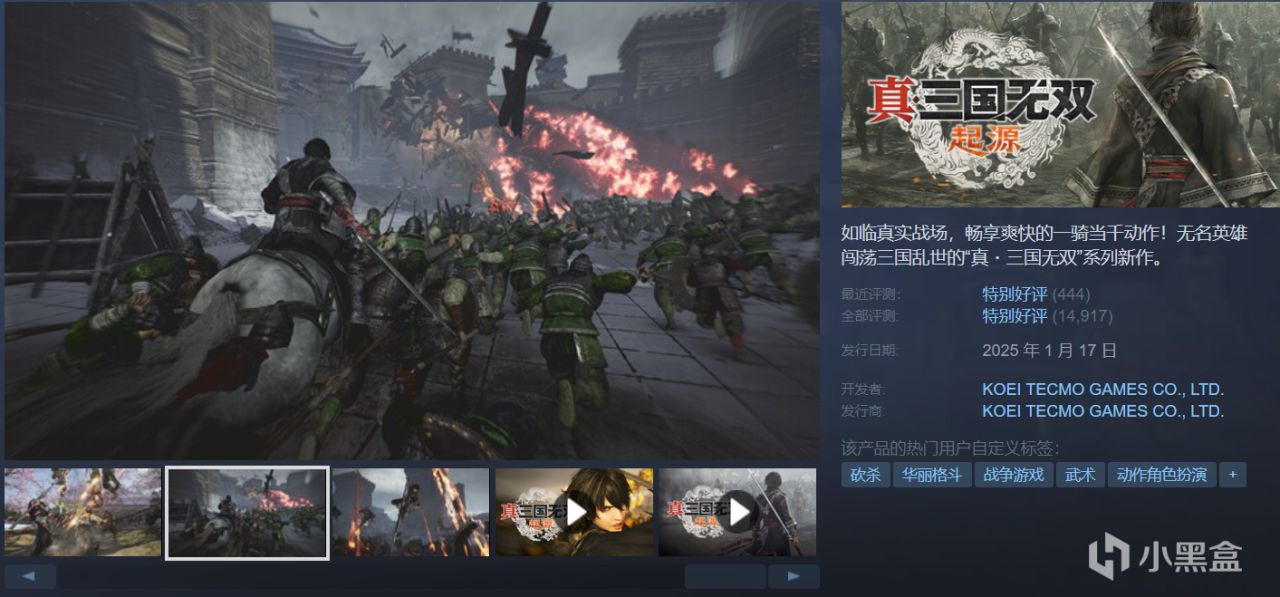
Task: Select the third thumbnail with fiery spear
Action: coord(410,512)
